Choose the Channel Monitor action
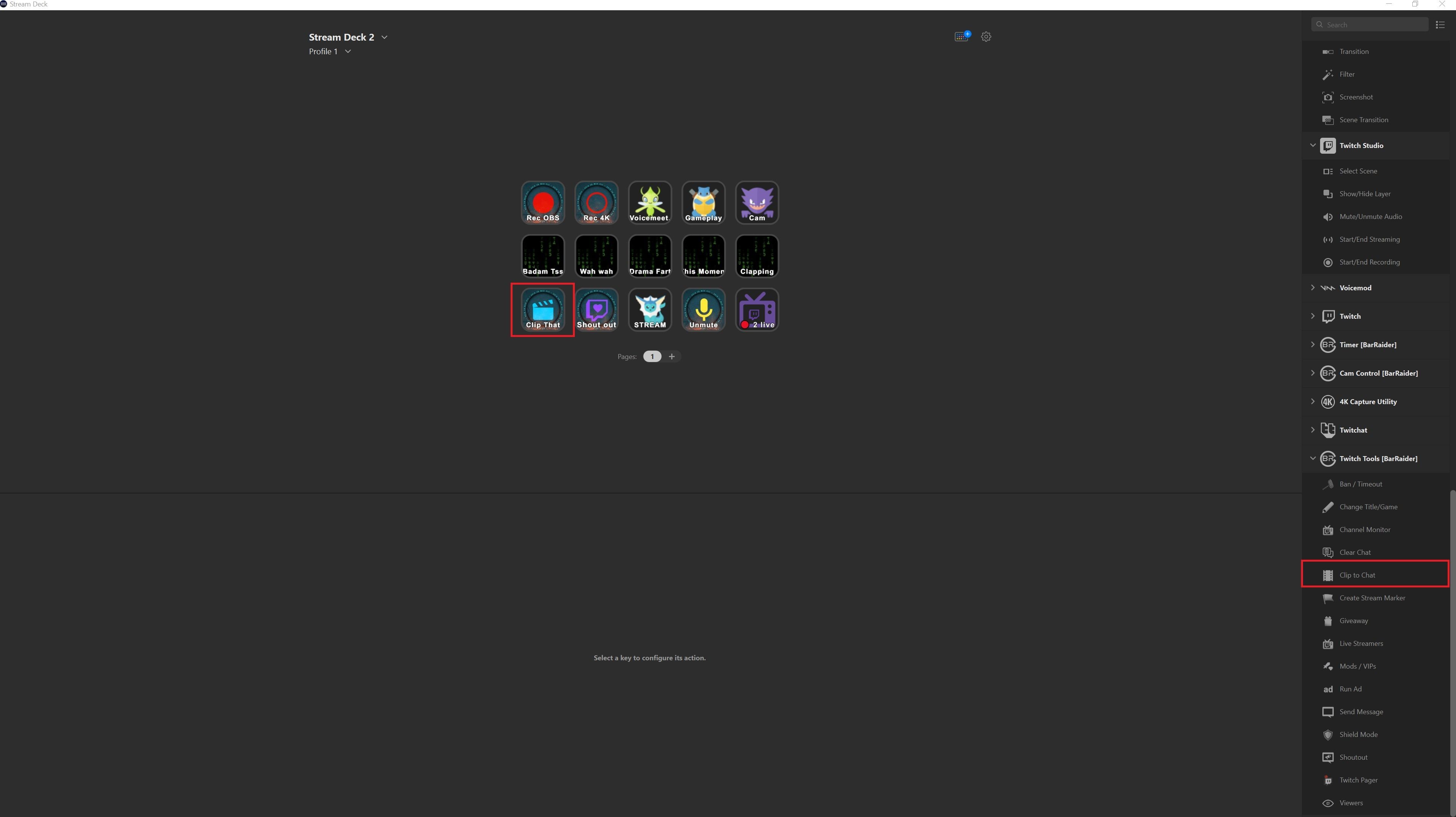 tap(1376, 529)
